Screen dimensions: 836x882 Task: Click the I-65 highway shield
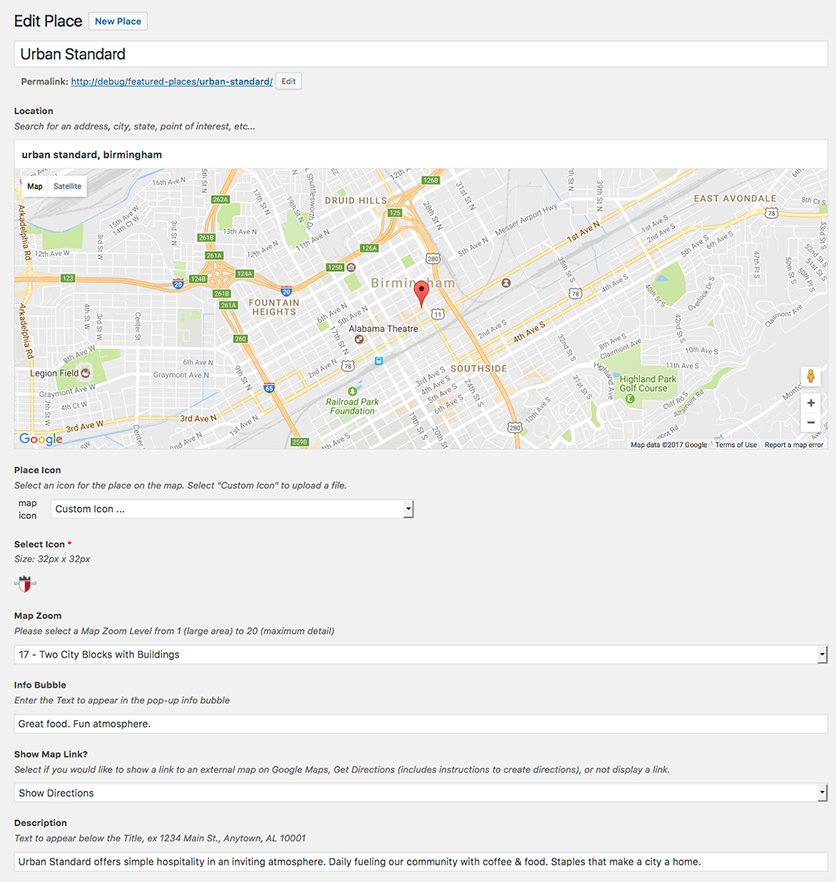coord(269,388)
